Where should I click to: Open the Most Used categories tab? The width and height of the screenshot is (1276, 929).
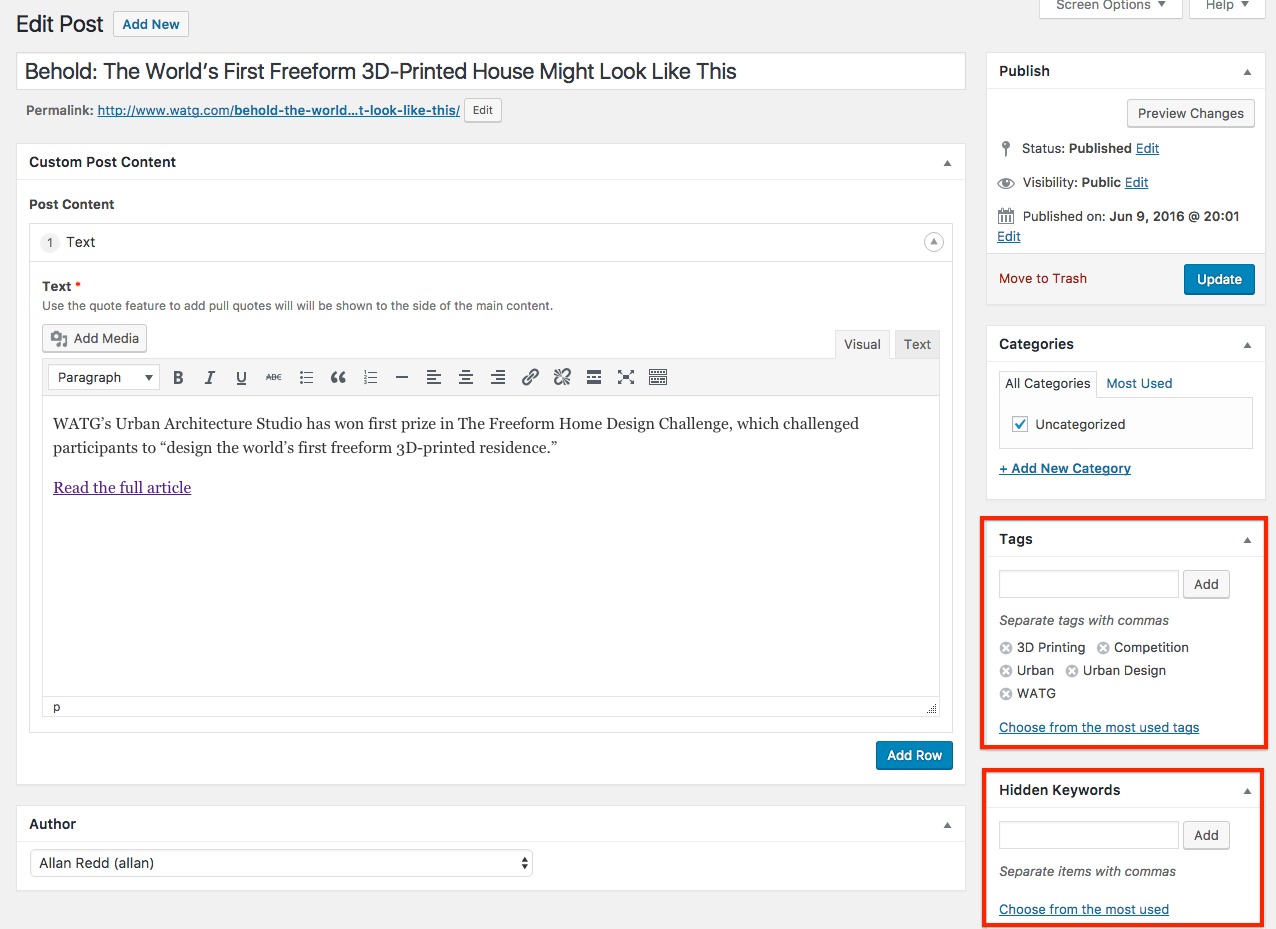pos(1139,383)
